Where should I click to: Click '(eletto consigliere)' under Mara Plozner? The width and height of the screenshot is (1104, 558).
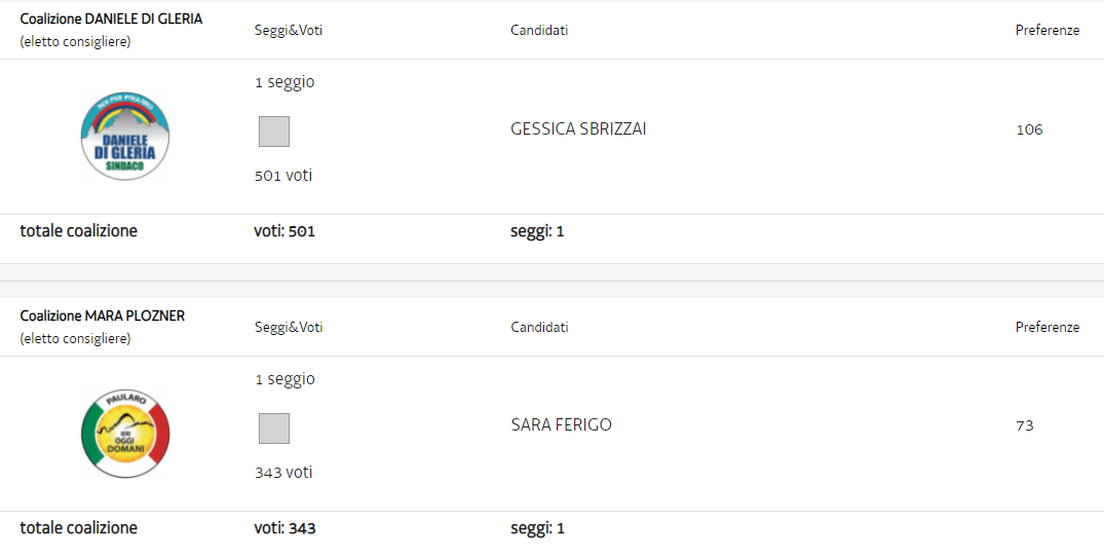pos(75,339)
